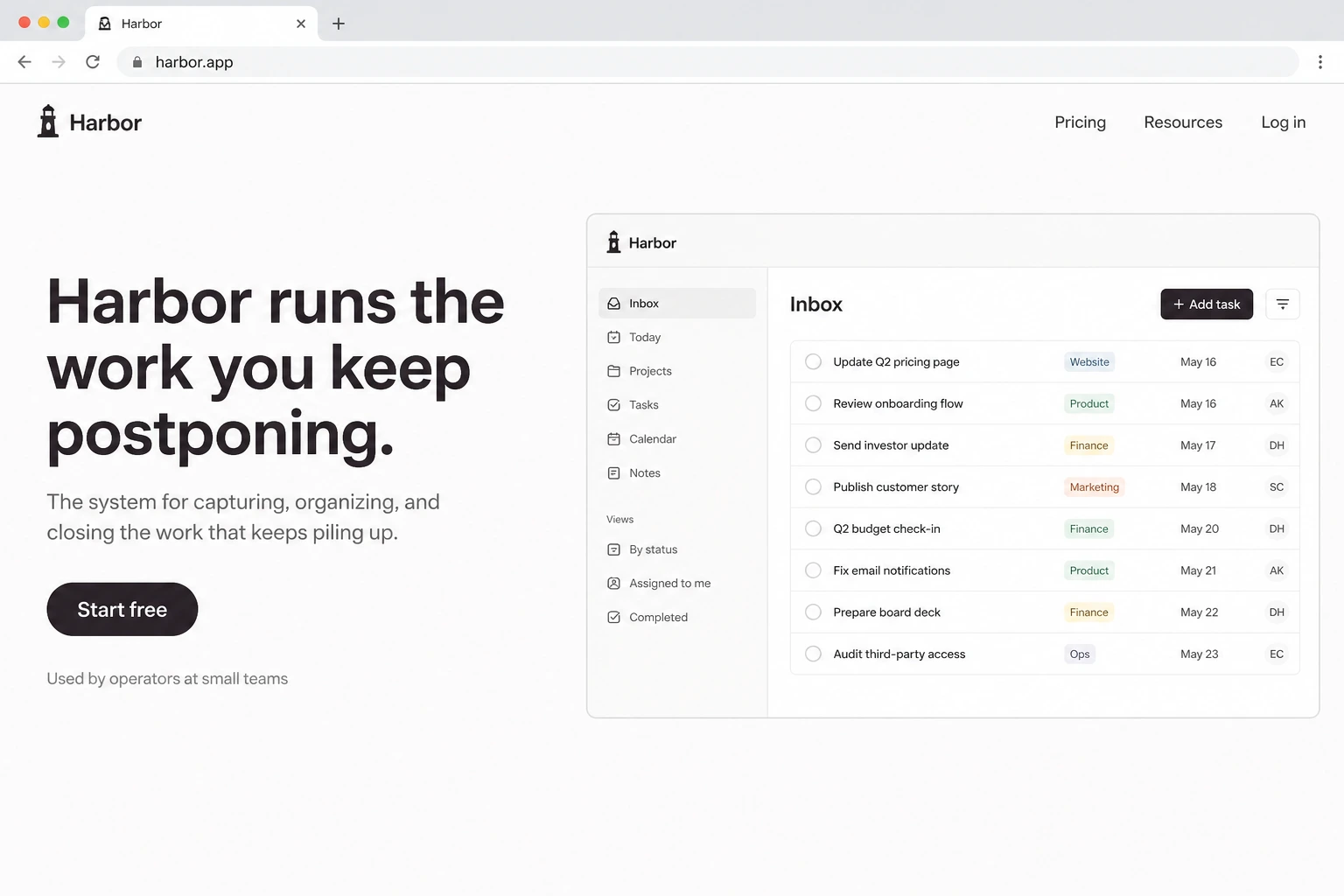Screen dimensions: 1344x896
Task: Click the "Fix email notifications" task title
Action: pos(892,570)
